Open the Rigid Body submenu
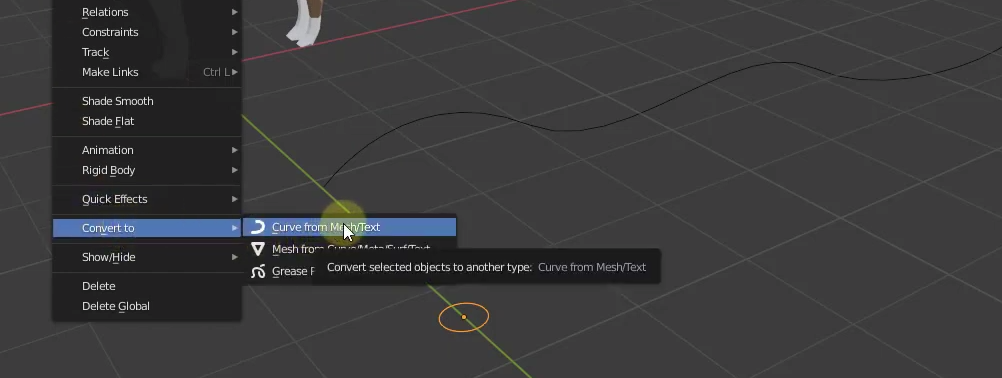This screenshot has height=378, width=1002. [146, 170]
